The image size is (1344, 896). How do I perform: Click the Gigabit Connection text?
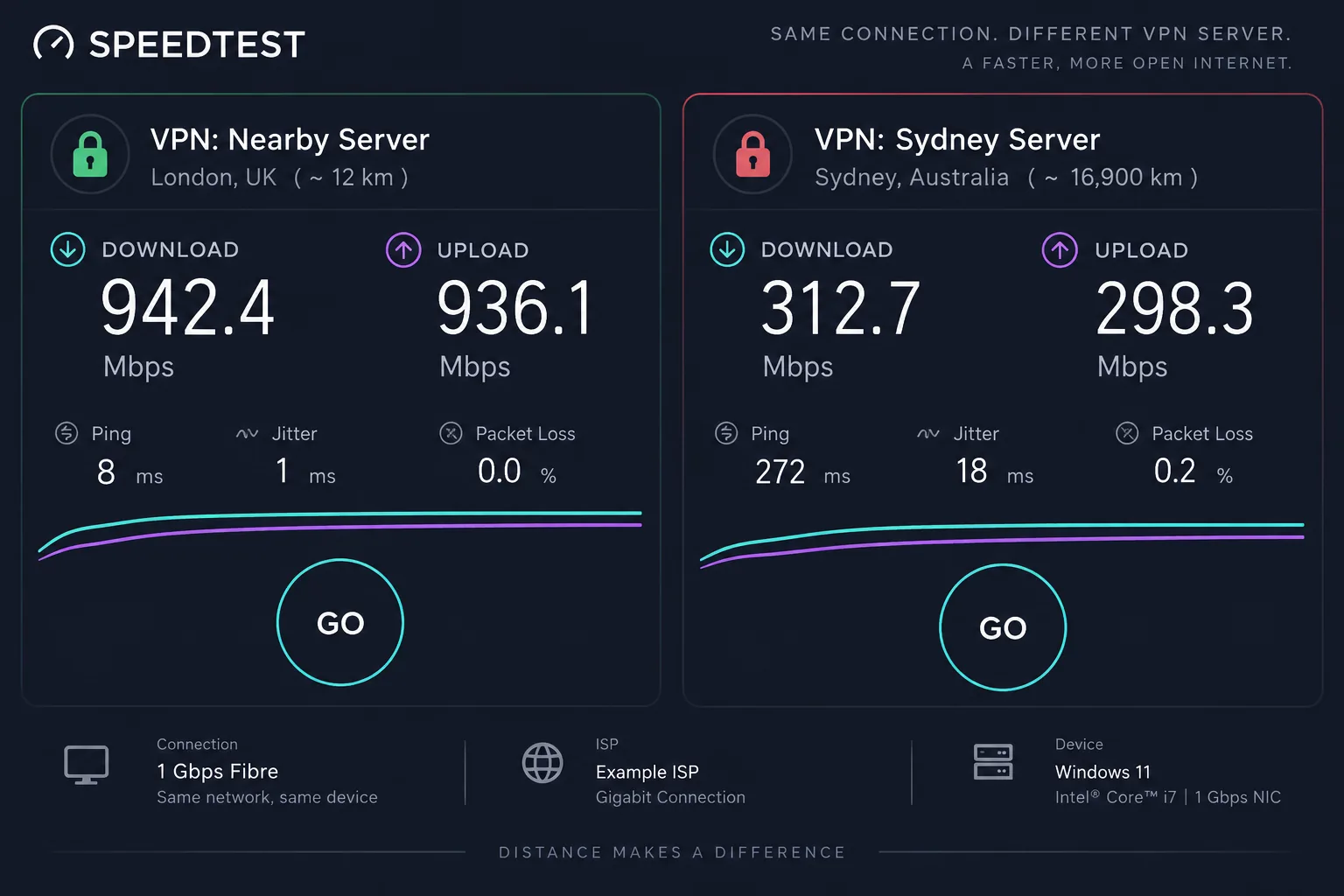pos(670,797)
